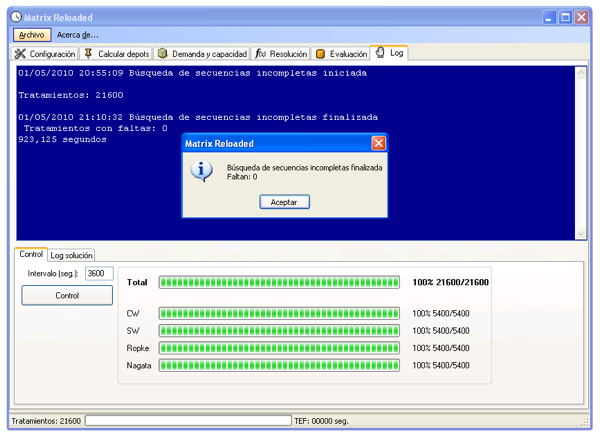
Task: Click the scroll icon on the Log tab
Action: pyautogui.click(x=380, y=53)
